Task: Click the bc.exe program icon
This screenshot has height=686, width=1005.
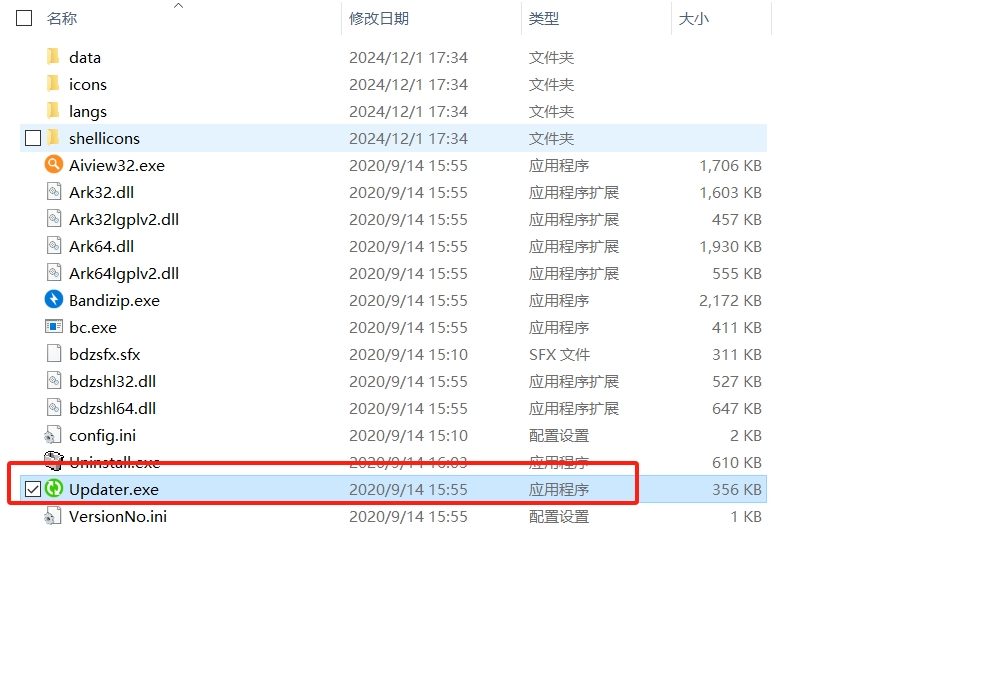Action: pyautogui.click(x=54, y=326)
